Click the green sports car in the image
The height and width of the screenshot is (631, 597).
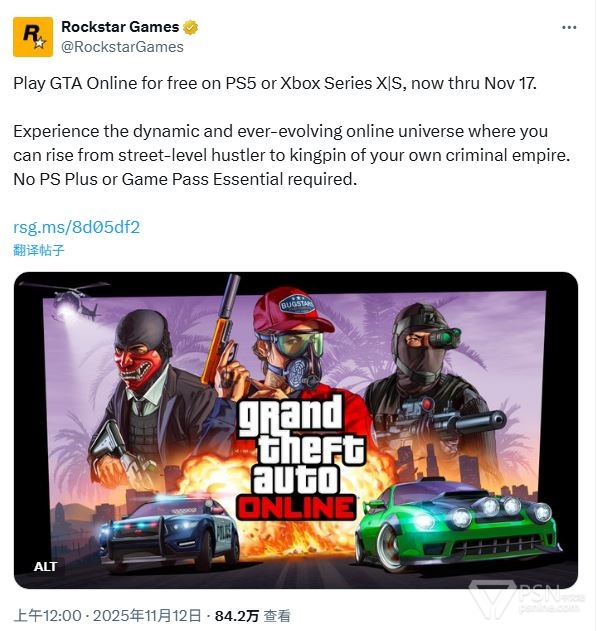457,525
